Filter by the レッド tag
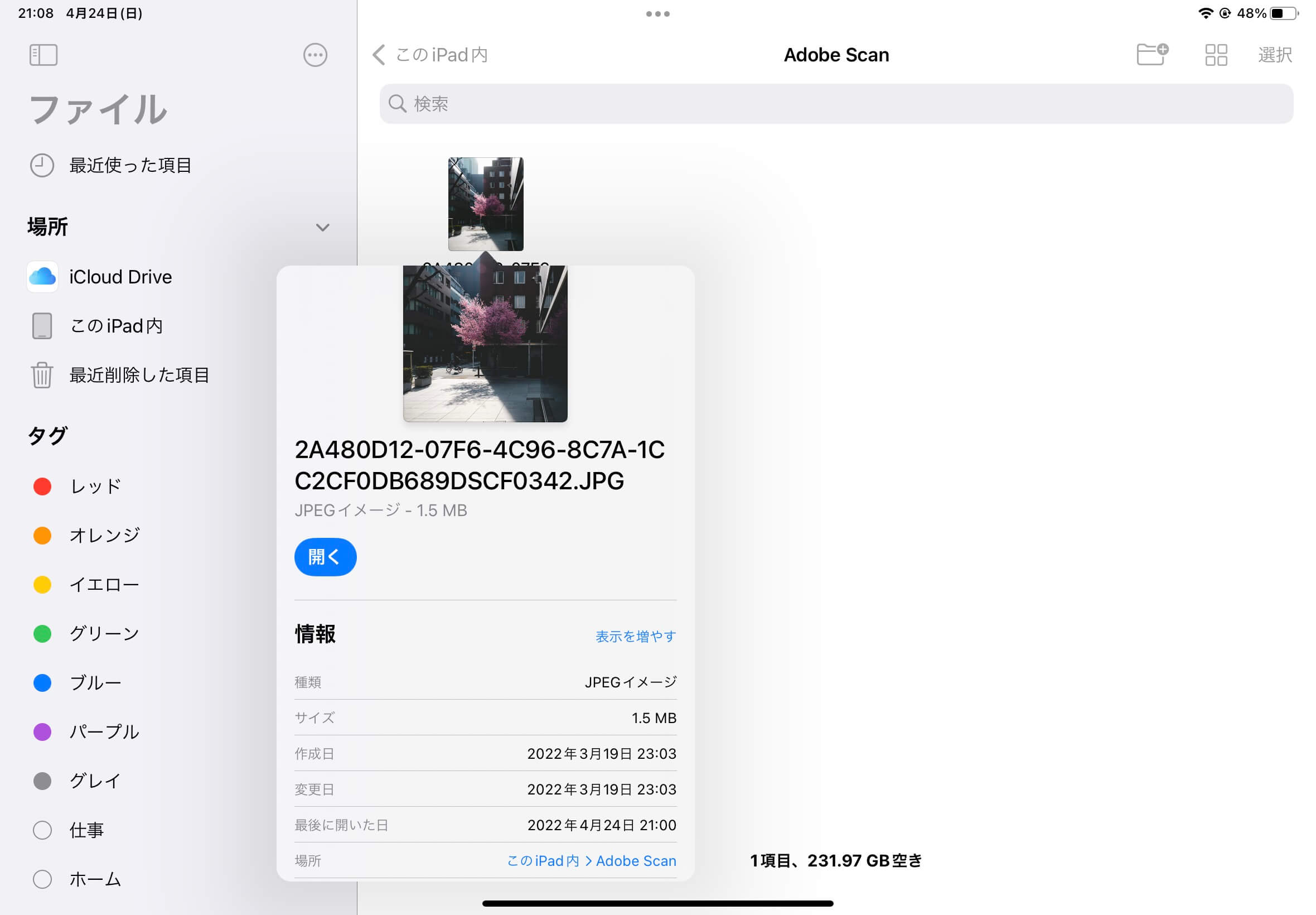Image resolution: width=1316 pixels, height=915 pixels. (x=96, y=486)
